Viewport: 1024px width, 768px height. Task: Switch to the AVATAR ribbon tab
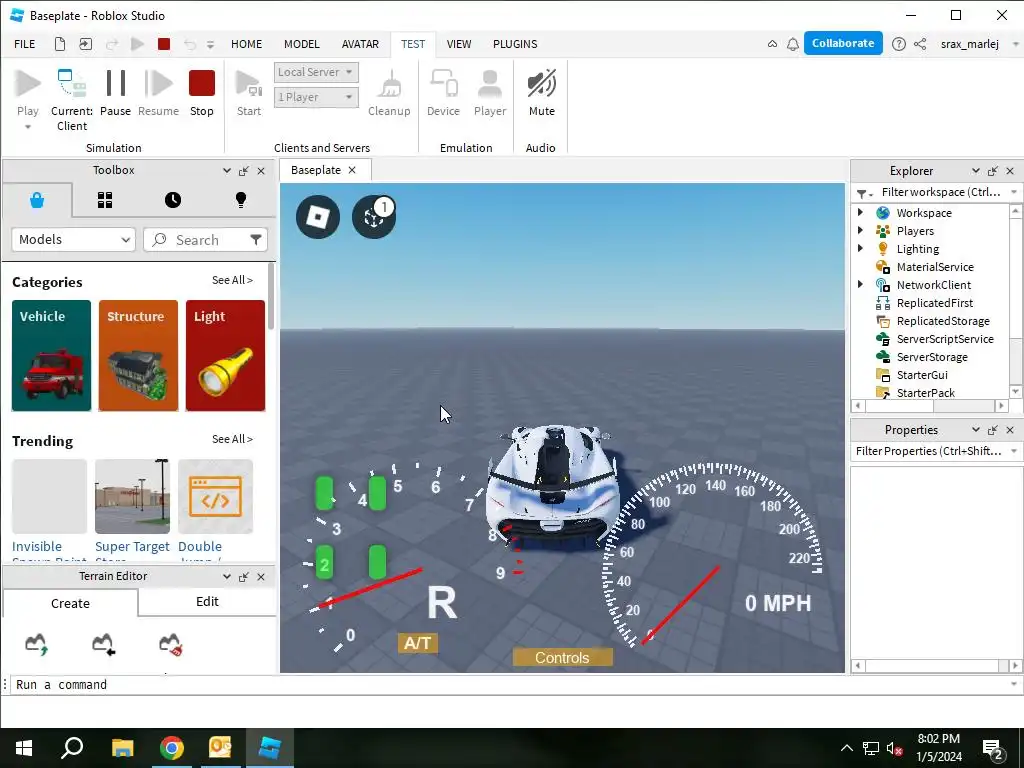pos(360,44)
